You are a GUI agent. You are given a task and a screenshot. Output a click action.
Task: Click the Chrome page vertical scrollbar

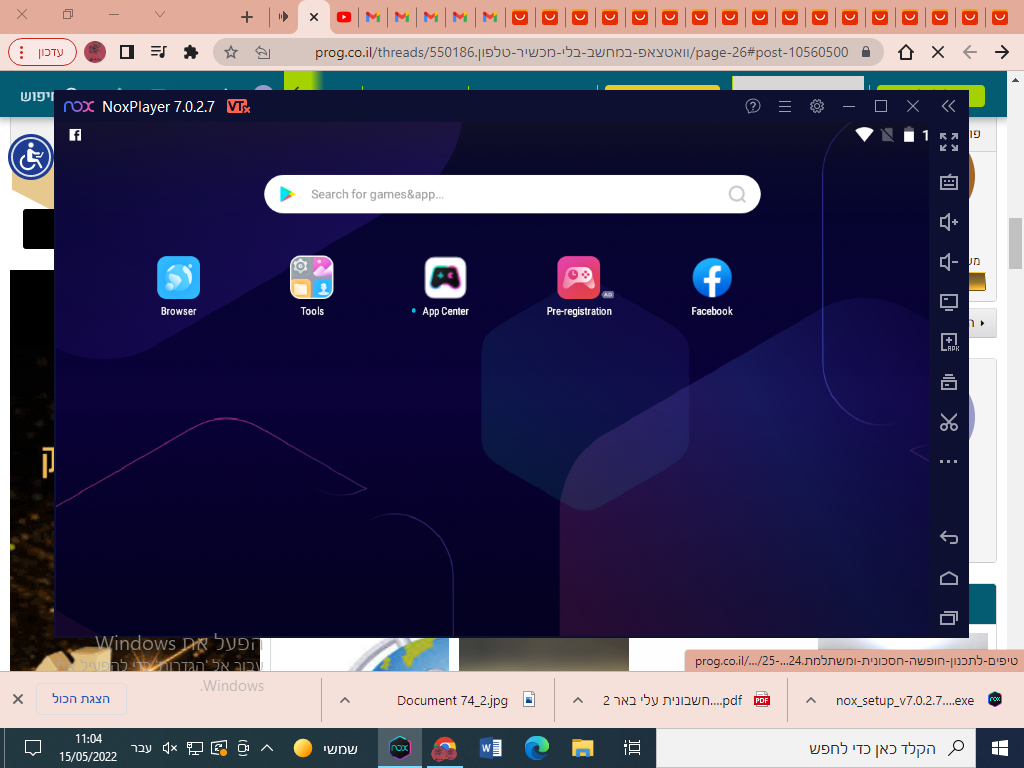1016,242
